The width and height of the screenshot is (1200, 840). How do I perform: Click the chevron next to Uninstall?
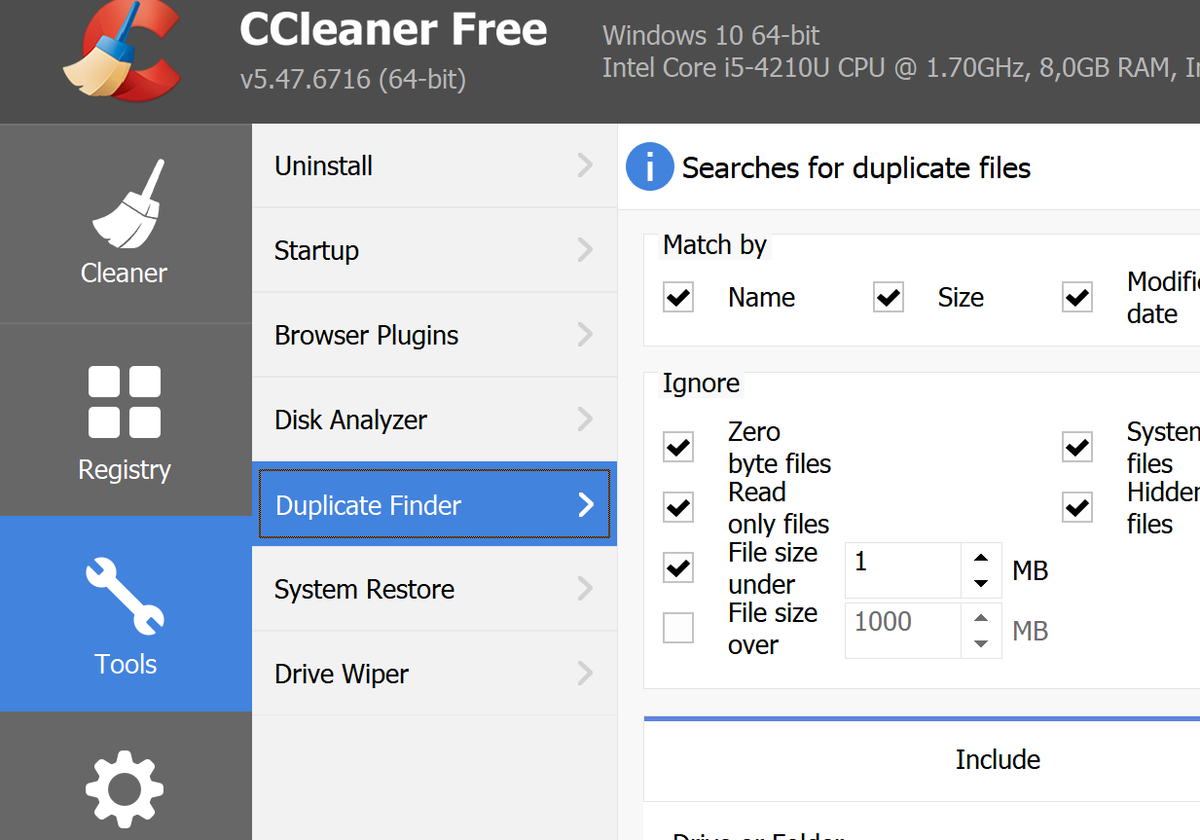coord(586,166)
